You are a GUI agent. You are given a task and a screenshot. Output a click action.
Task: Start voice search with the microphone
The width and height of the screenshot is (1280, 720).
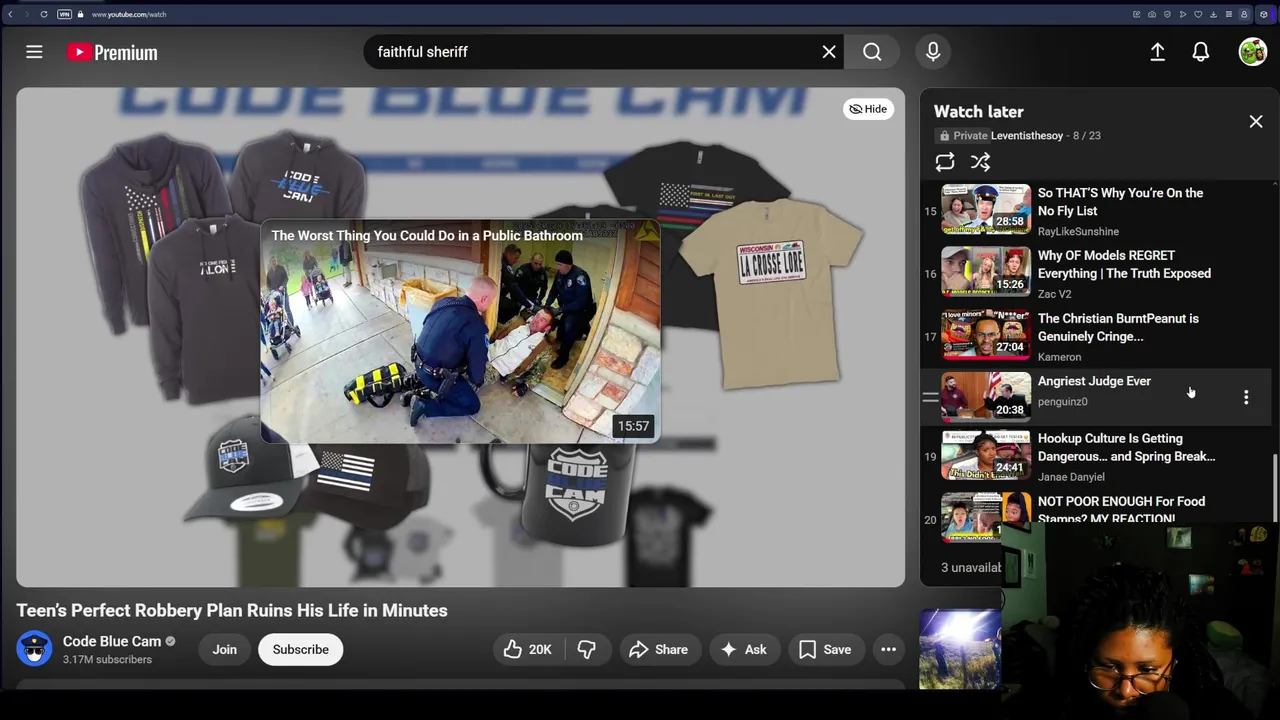coord(933,52)
